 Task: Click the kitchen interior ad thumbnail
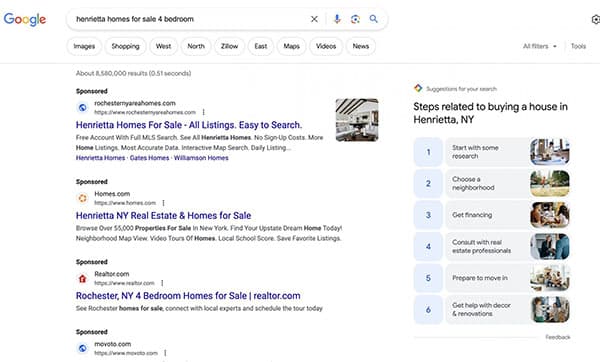(x=357, y=120)
